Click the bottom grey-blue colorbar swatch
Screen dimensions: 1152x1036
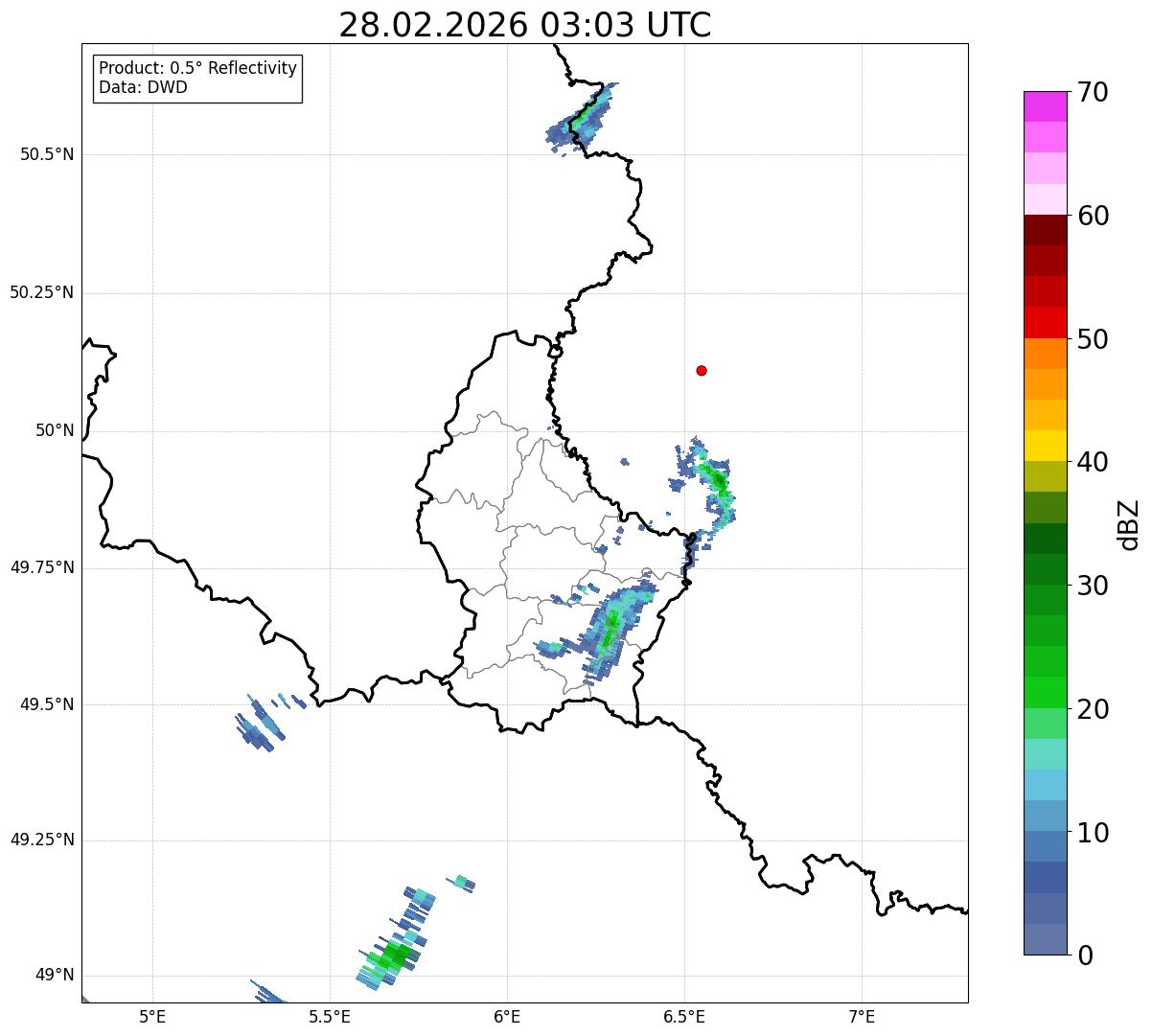[1045, 939]
